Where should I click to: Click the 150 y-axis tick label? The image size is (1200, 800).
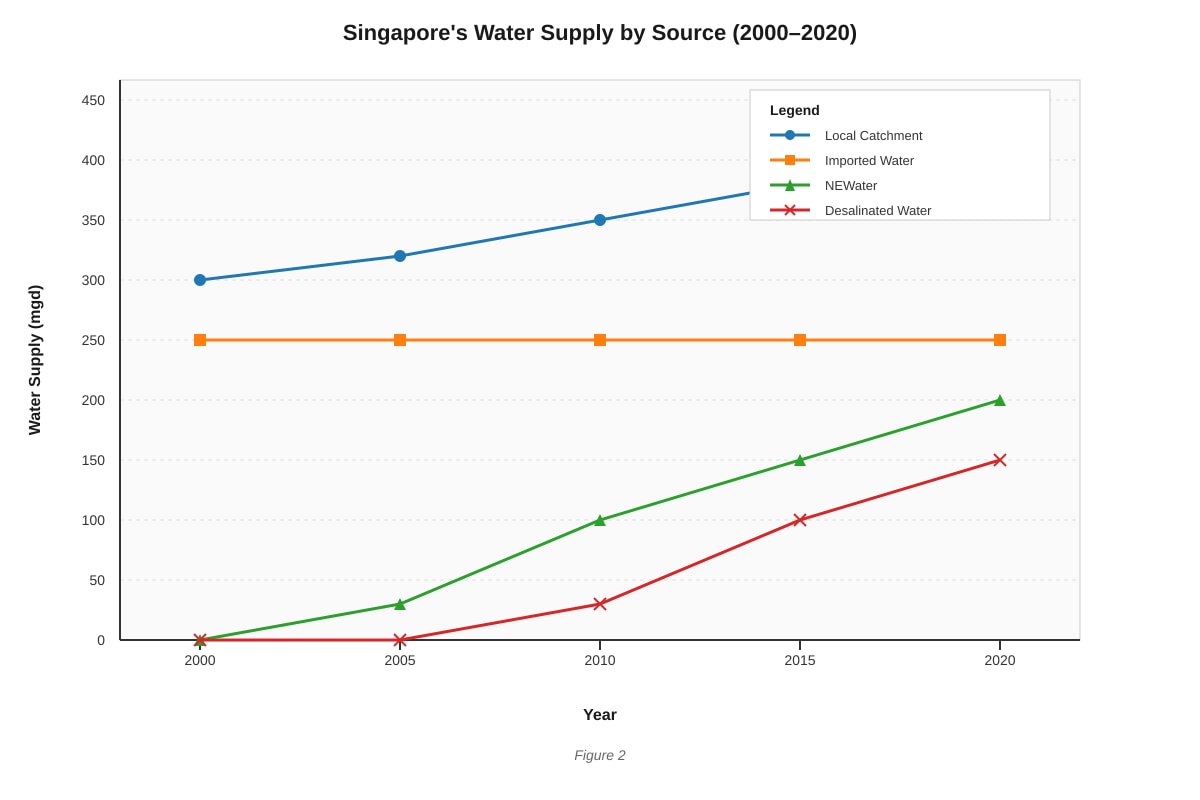coord(93,460)
